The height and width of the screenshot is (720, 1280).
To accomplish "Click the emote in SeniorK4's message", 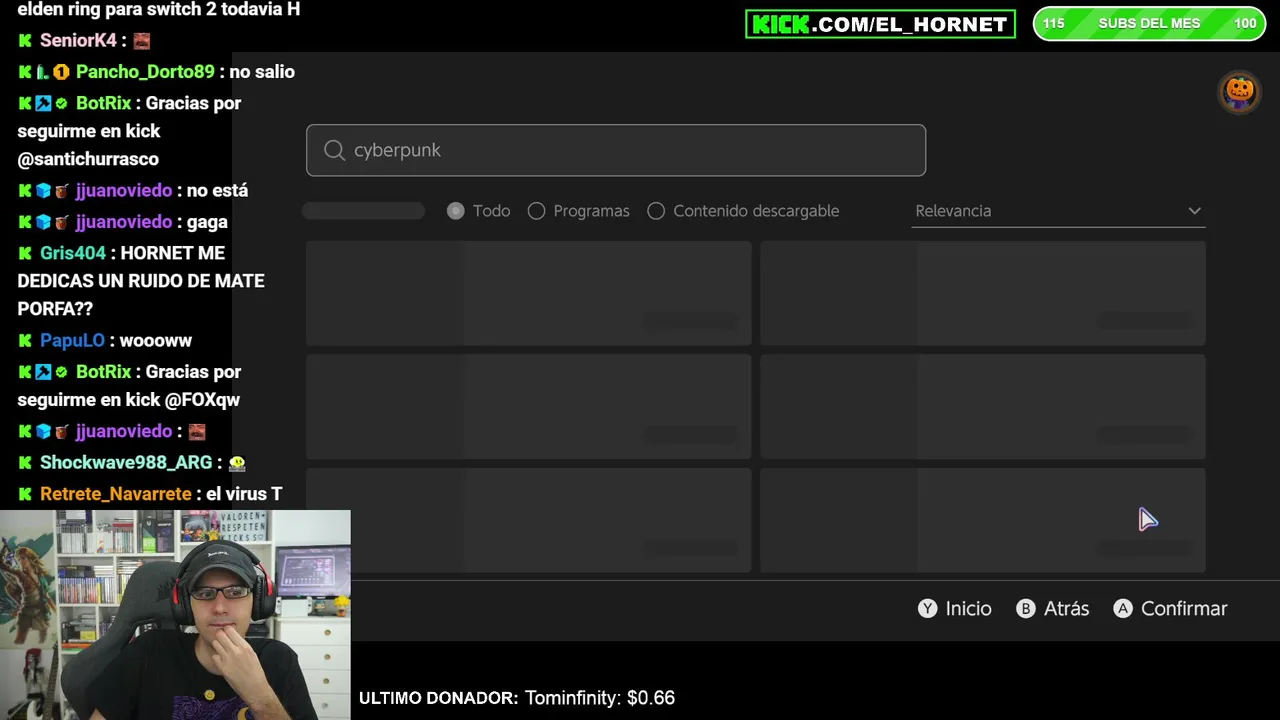I will coord(141,41).
